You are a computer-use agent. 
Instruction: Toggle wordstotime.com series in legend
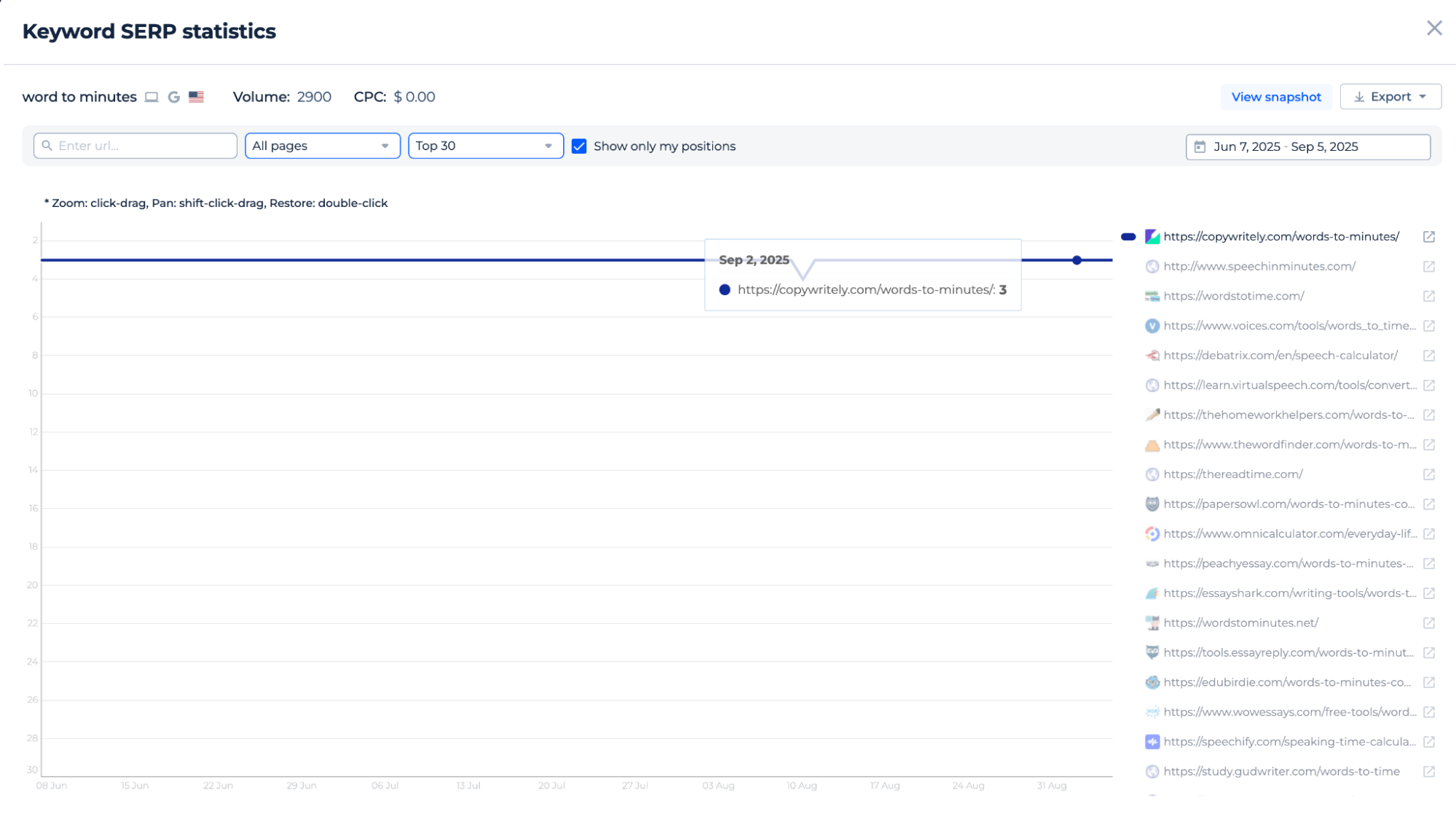pos(1234,297)
